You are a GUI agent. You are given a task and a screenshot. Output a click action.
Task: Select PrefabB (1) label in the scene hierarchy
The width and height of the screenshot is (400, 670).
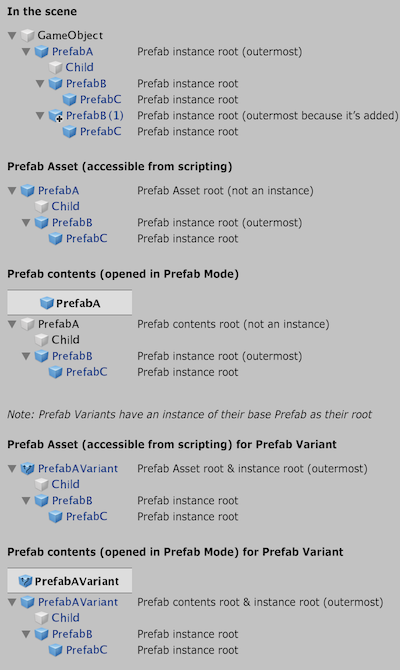coord(94,116)
